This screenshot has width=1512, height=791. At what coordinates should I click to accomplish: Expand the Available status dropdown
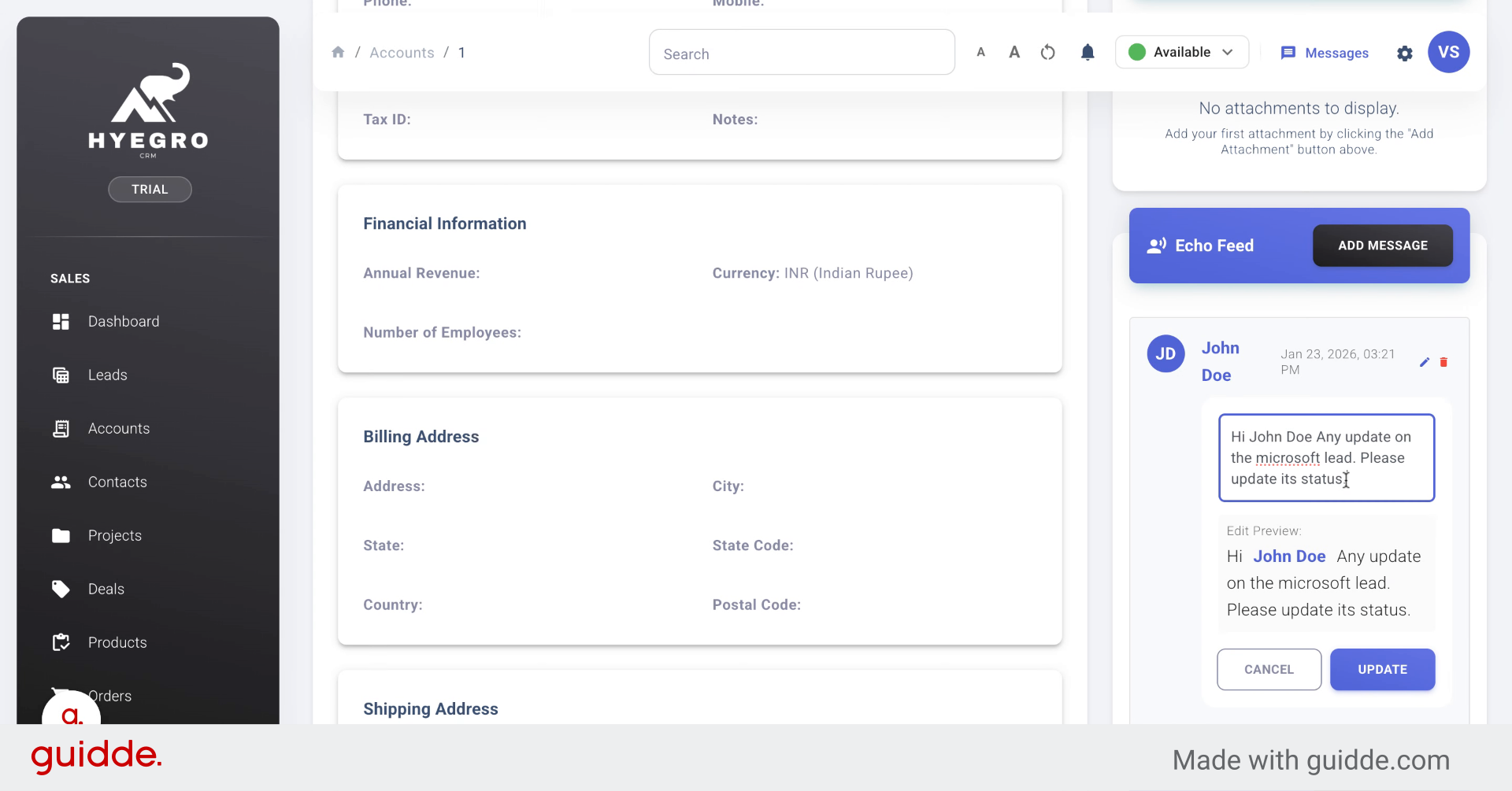pos(1181,53)
